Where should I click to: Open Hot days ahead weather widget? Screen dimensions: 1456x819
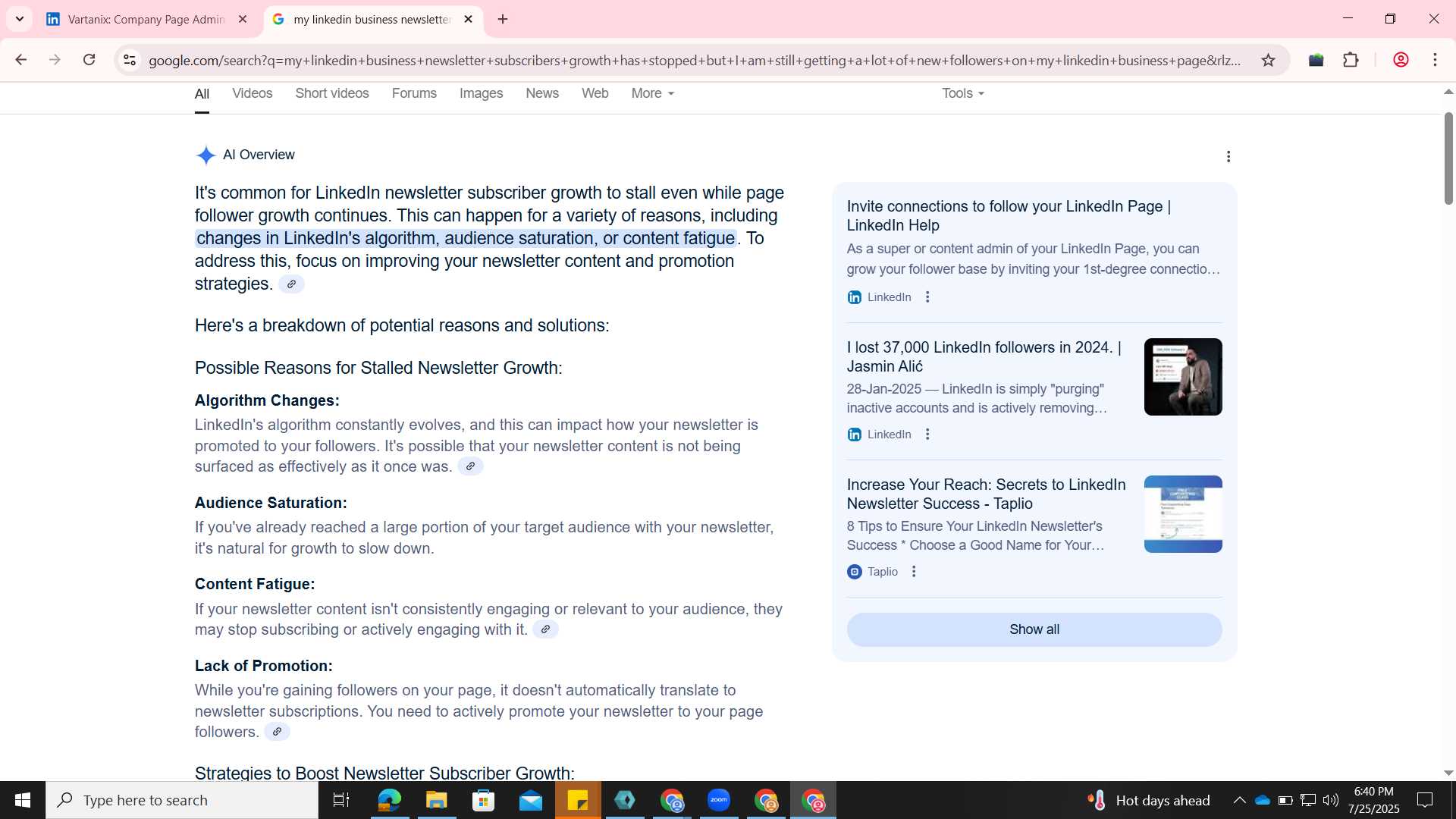1149,800
